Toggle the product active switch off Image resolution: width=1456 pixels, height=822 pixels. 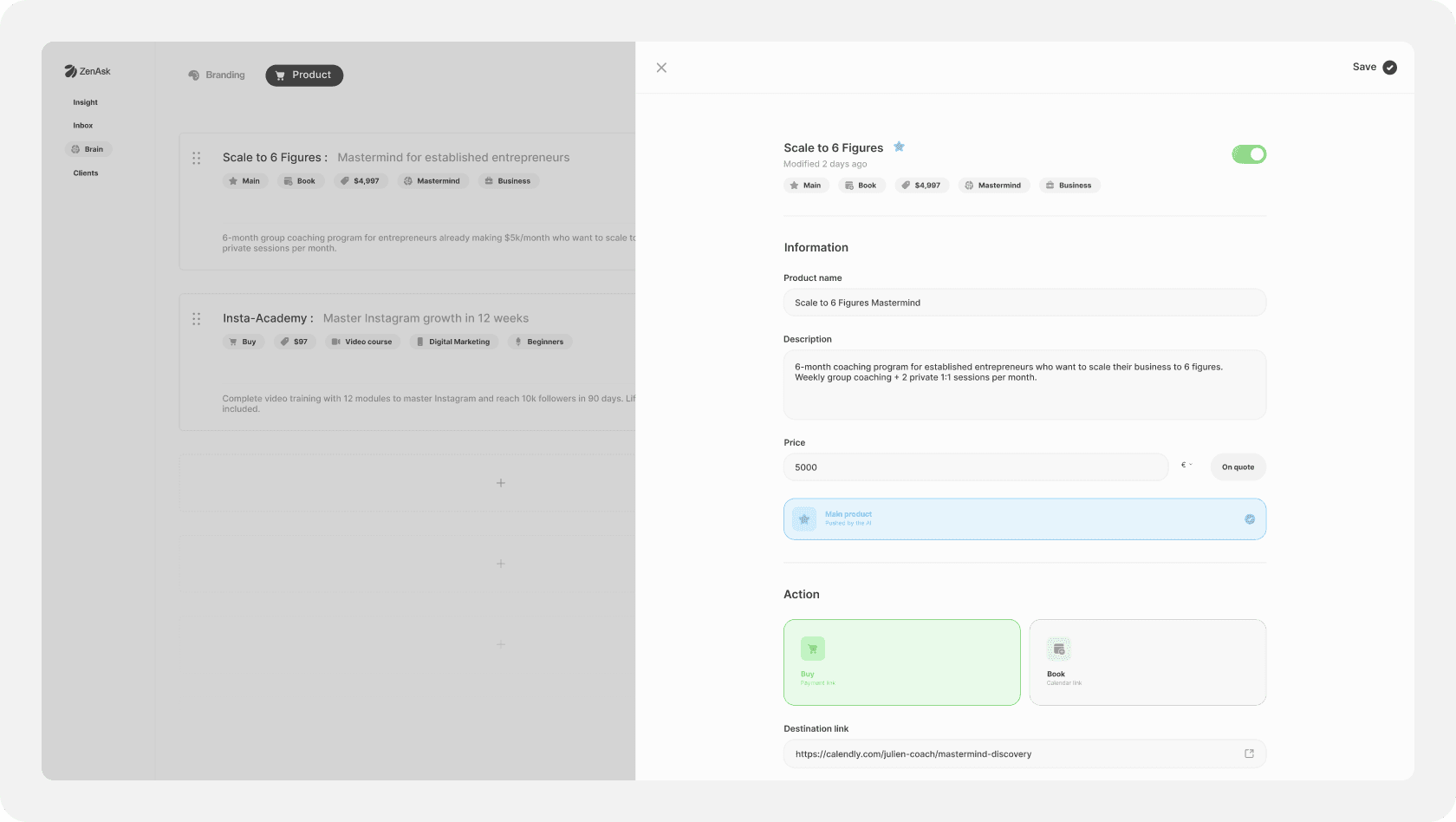[1249, 154]
